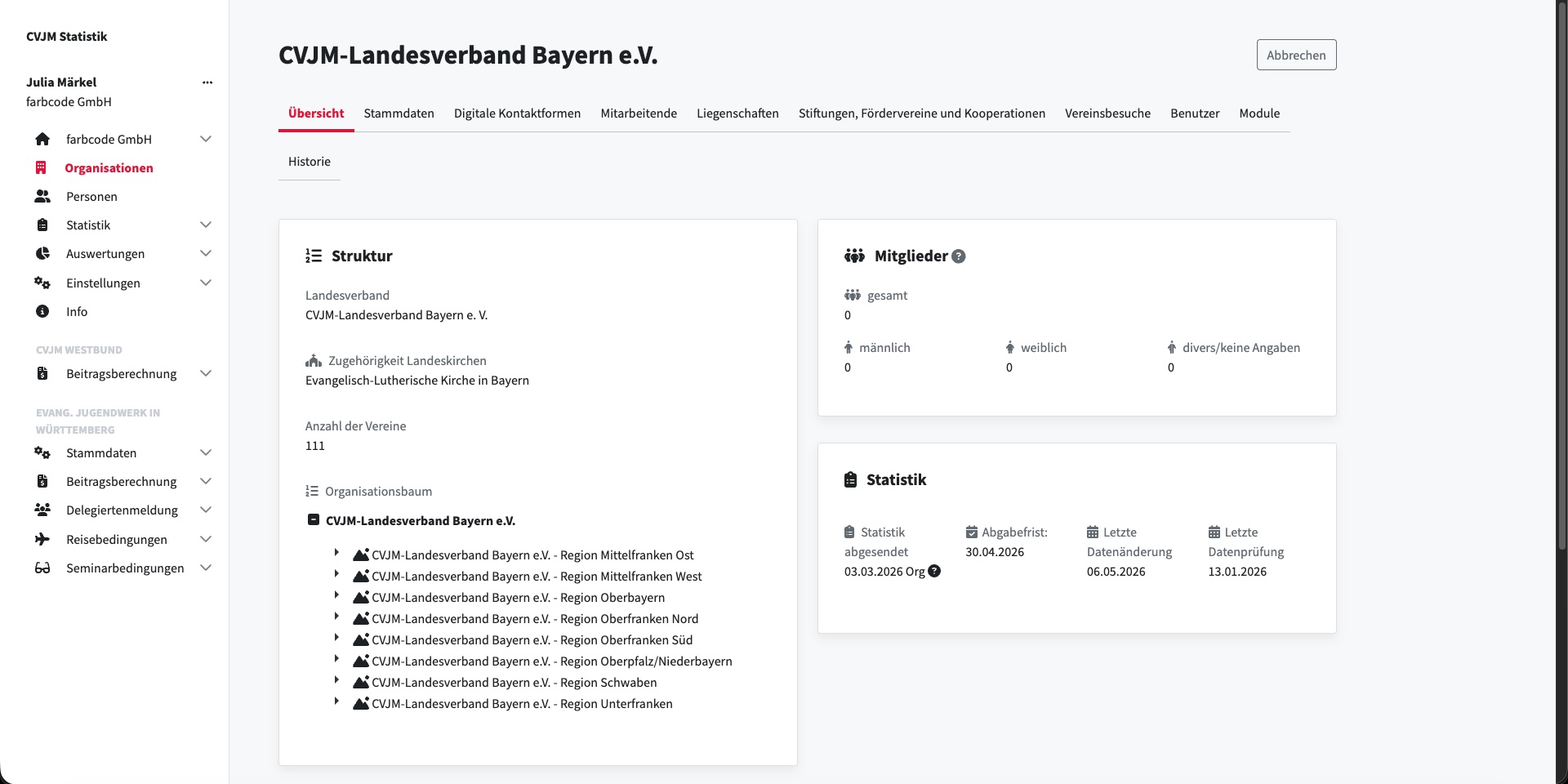Expand Region Mittelfranken Ost tree node

[x=336, y=553]
